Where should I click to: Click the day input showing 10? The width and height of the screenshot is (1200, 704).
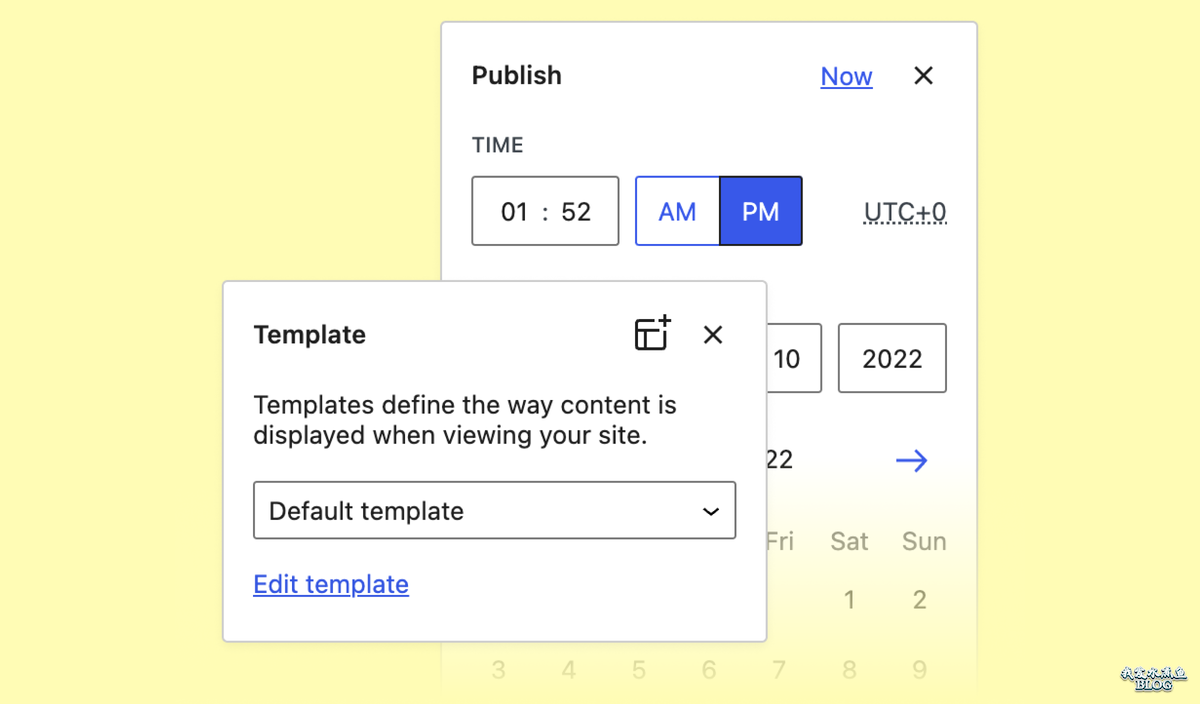click(x=792, y=358)
